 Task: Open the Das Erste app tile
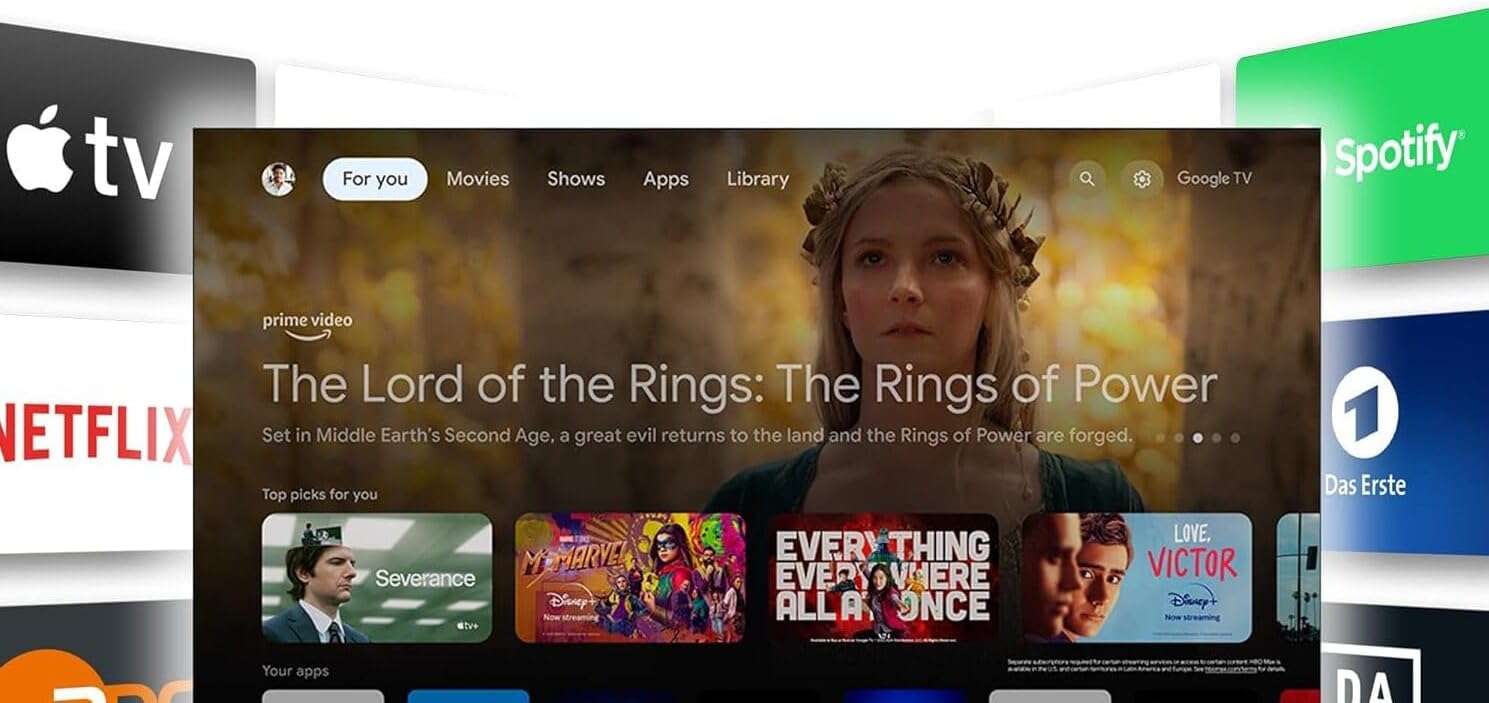[1405, 432]
